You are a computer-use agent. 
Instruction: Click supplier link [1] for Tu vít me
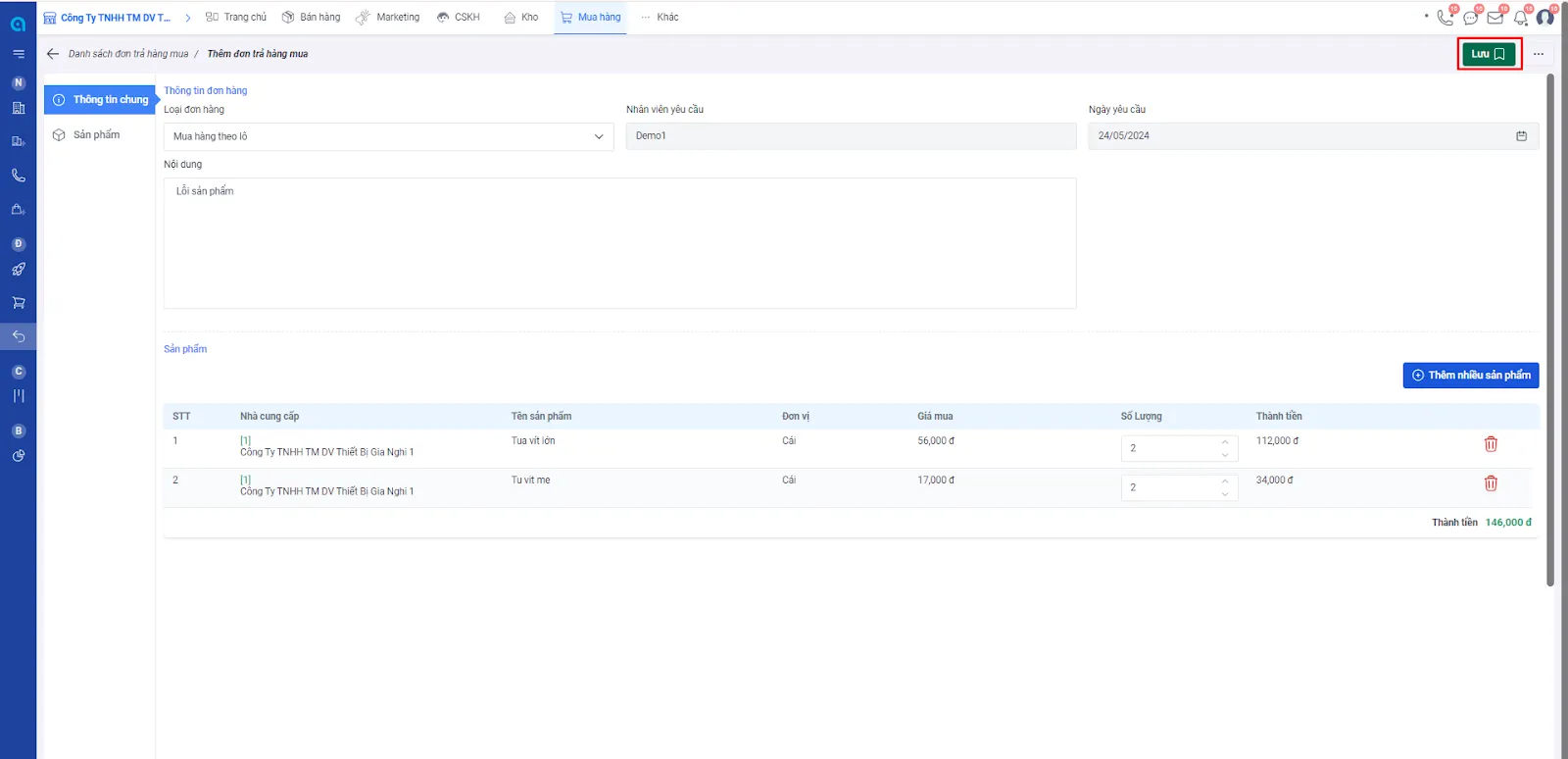pos(245,480)
